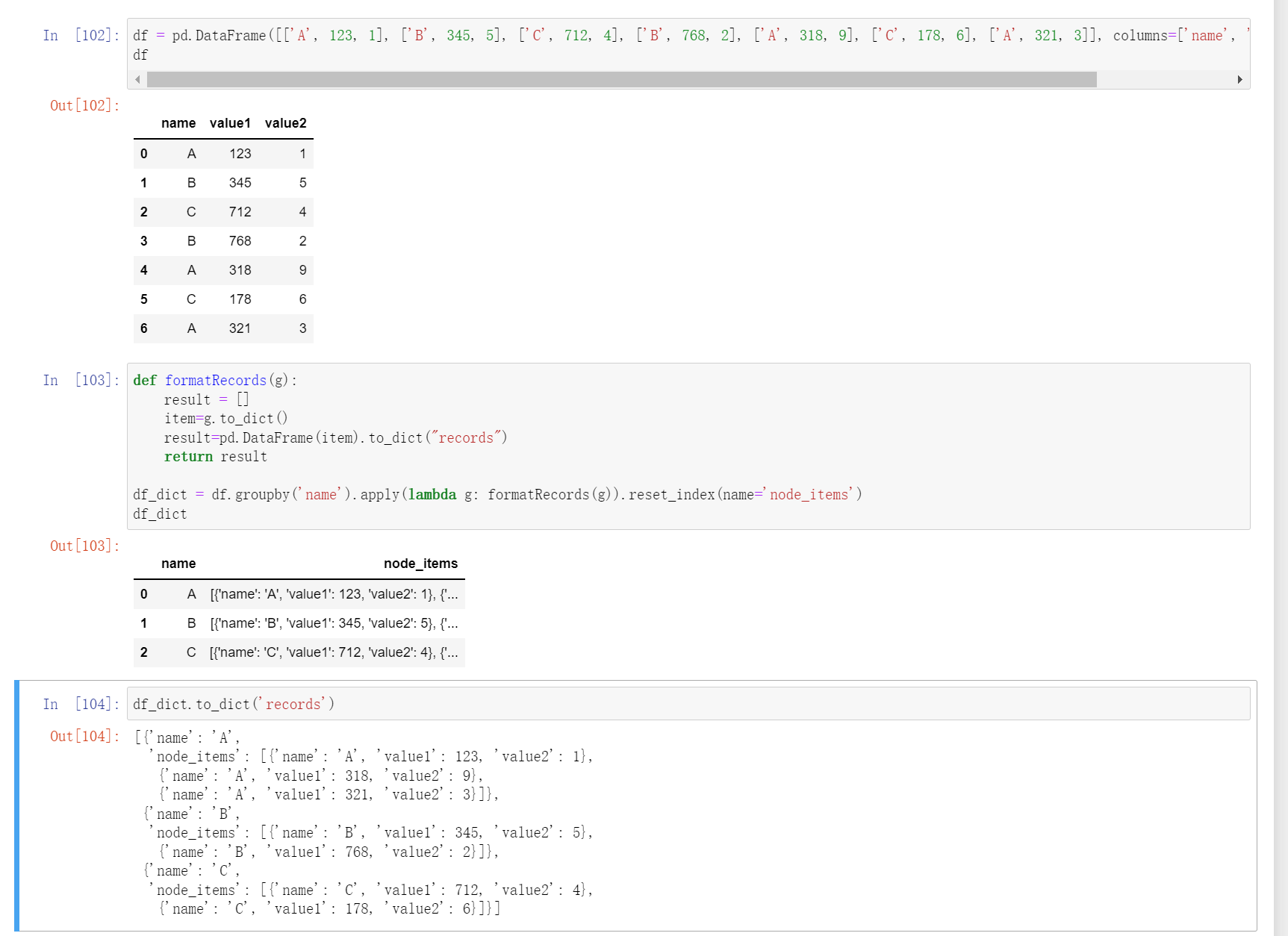Click the Out[102] prompt label
This screenshot has width=1288, height=936.
point(84,105)
